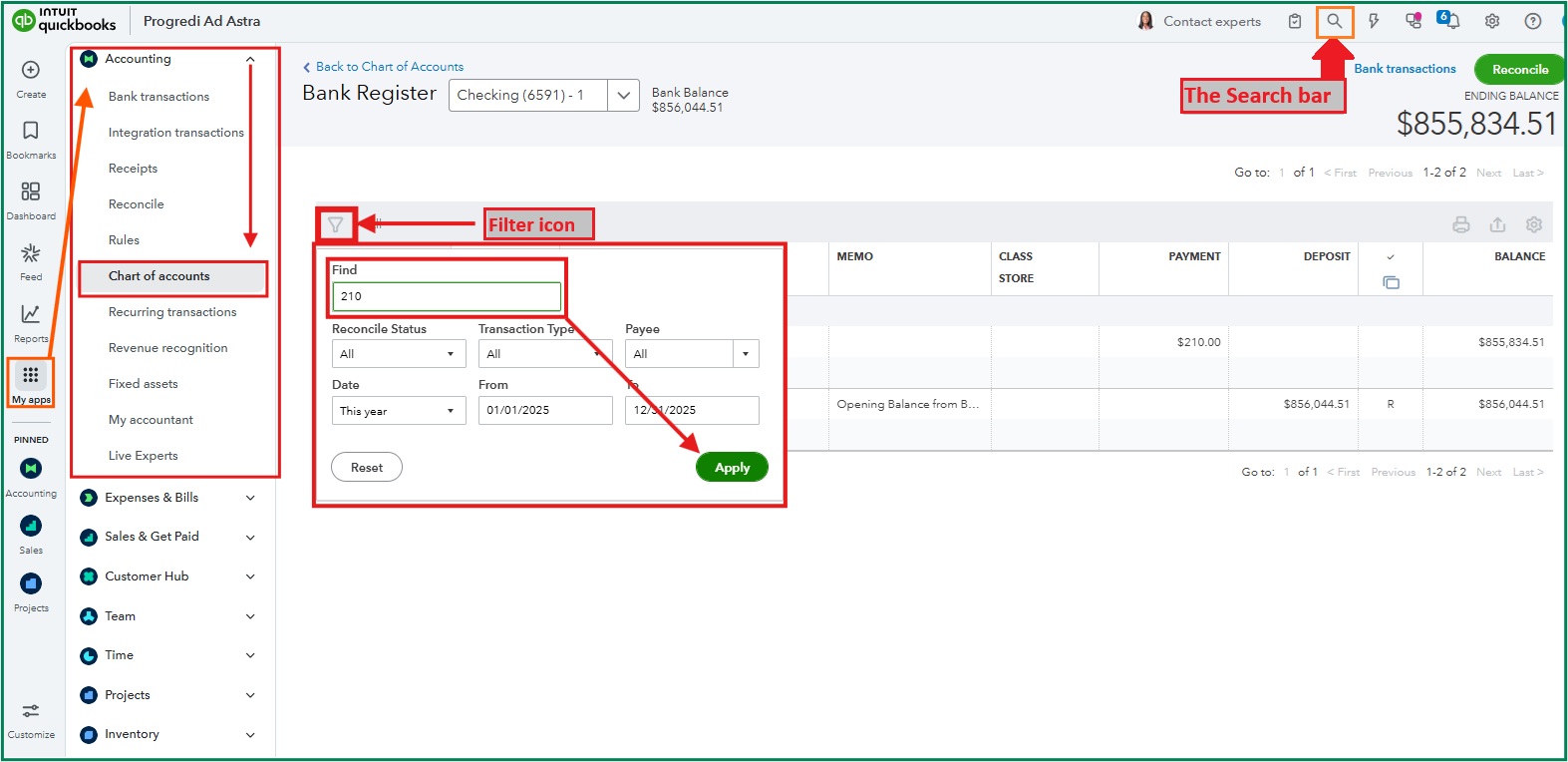Image resolution: width=1568 pixels, height=762 pixels.
Task: Collapse the Accounting menu section
Action: [250, 60]
